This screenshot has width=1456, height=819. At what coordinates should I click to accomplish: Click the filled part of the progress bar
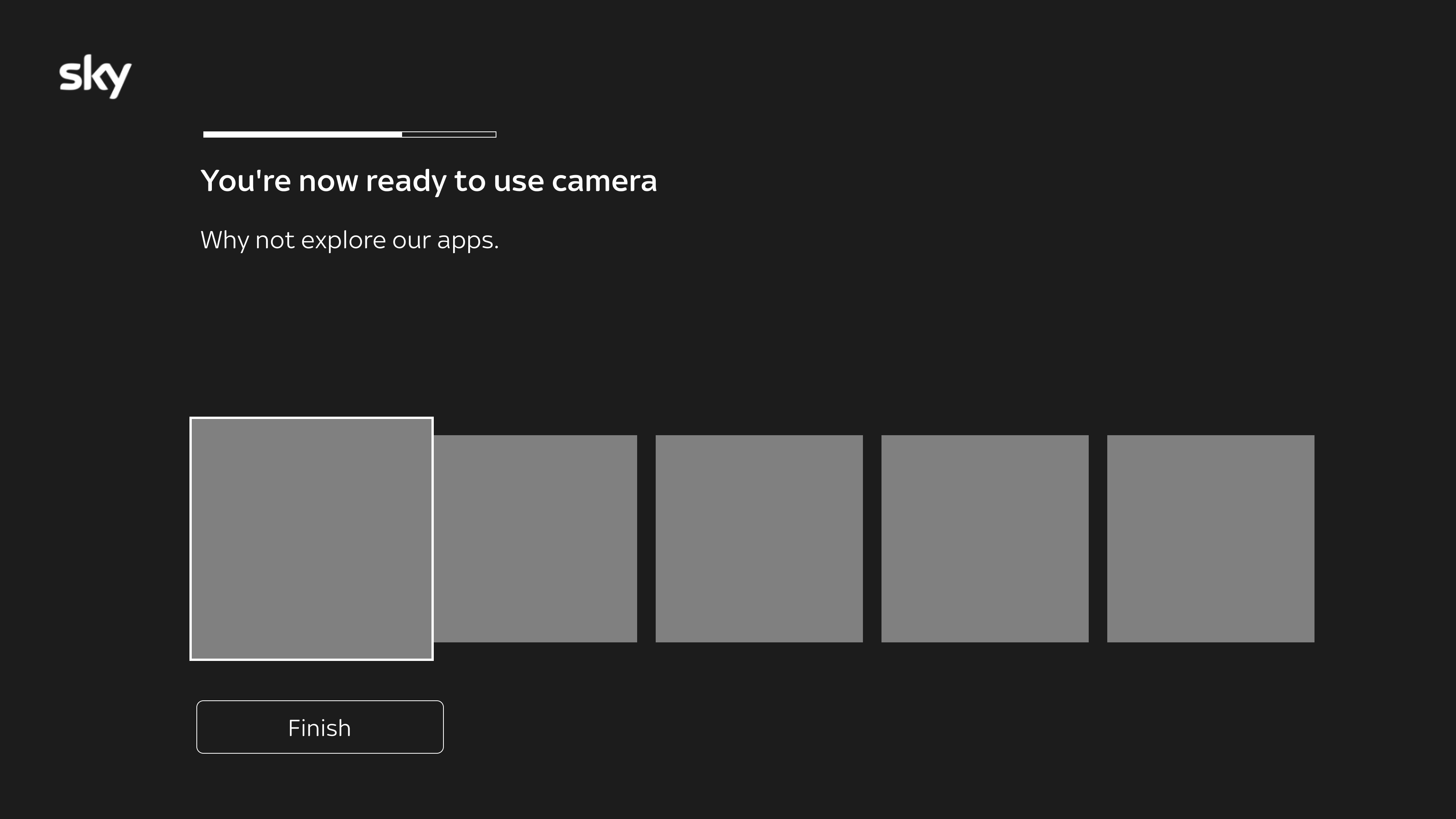click(302, 135)
